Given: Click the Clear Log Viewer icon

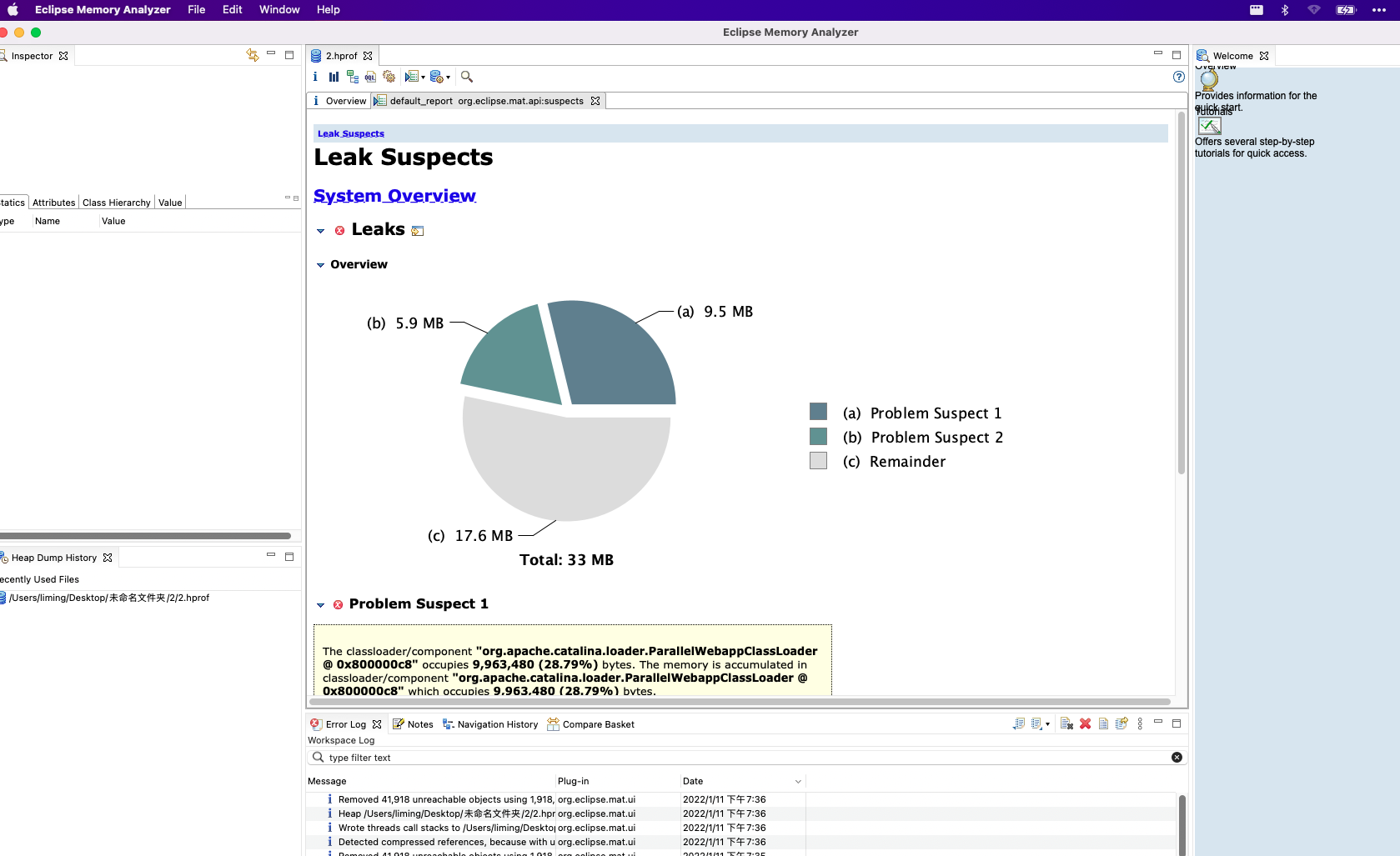Looking at the screenshot, I should click(x=1066, y=723).
